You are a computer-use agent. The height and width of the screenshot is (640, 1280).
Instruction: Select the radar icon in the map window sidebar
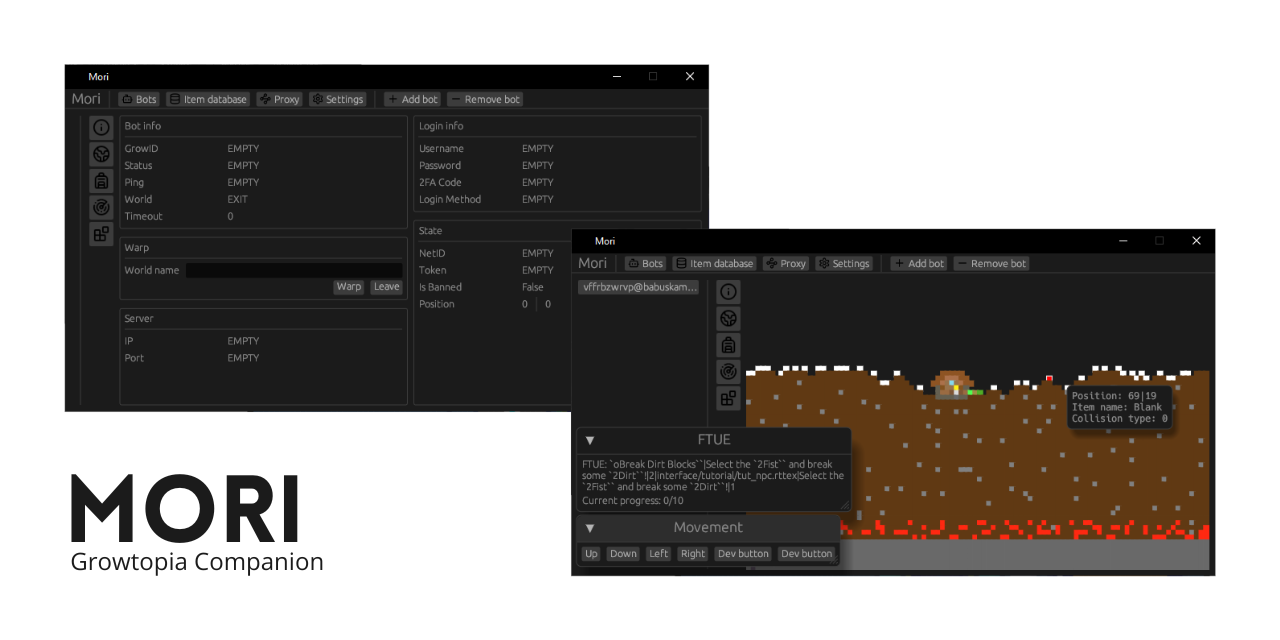pos(729,371)
